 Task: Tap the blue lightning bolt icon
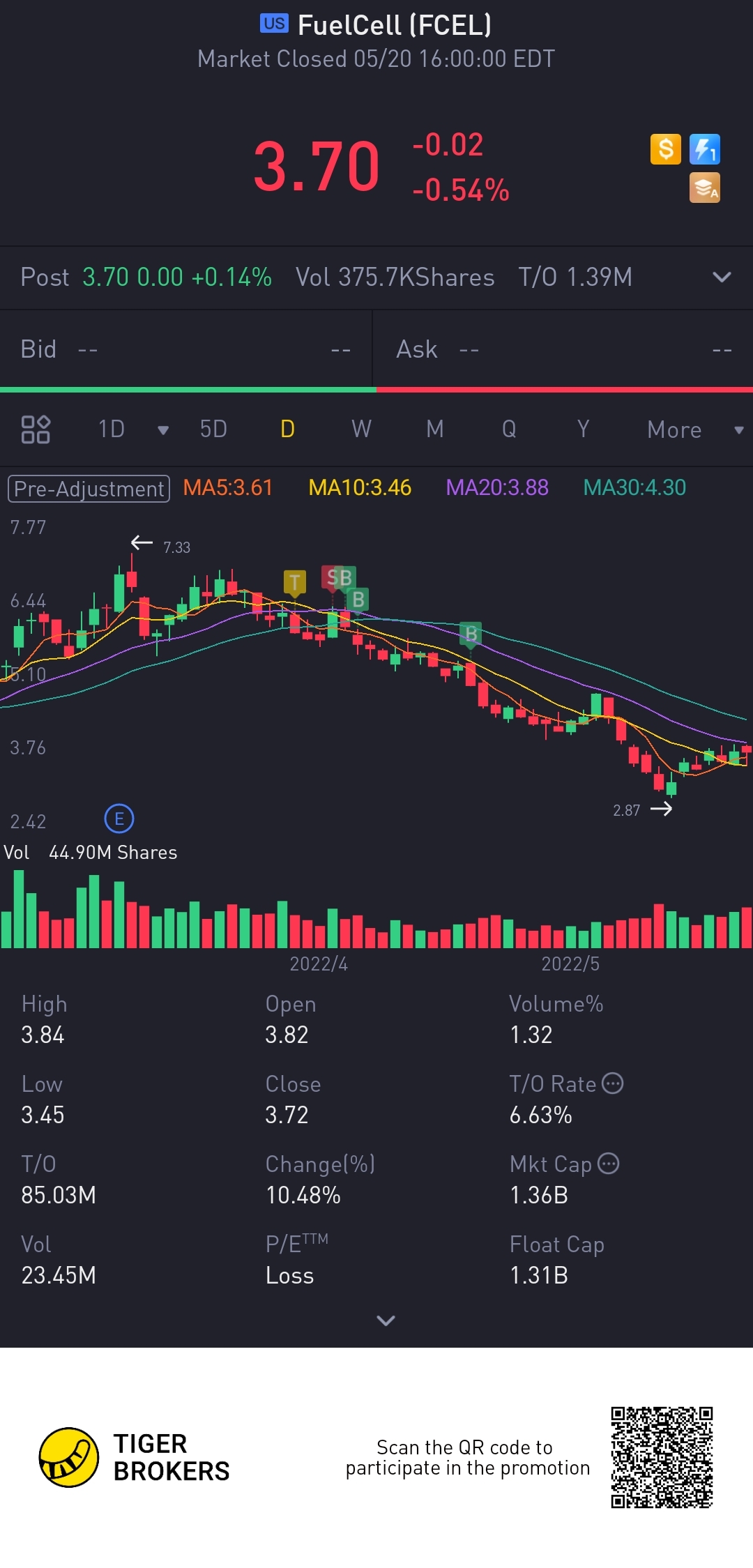click(704, 149)
